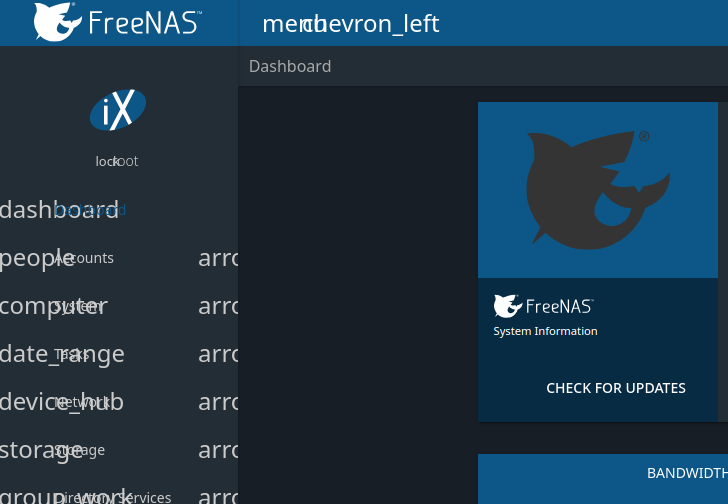Expand the arrow on the Storage row
Screen dimensions: 728x504
point(218,450)
